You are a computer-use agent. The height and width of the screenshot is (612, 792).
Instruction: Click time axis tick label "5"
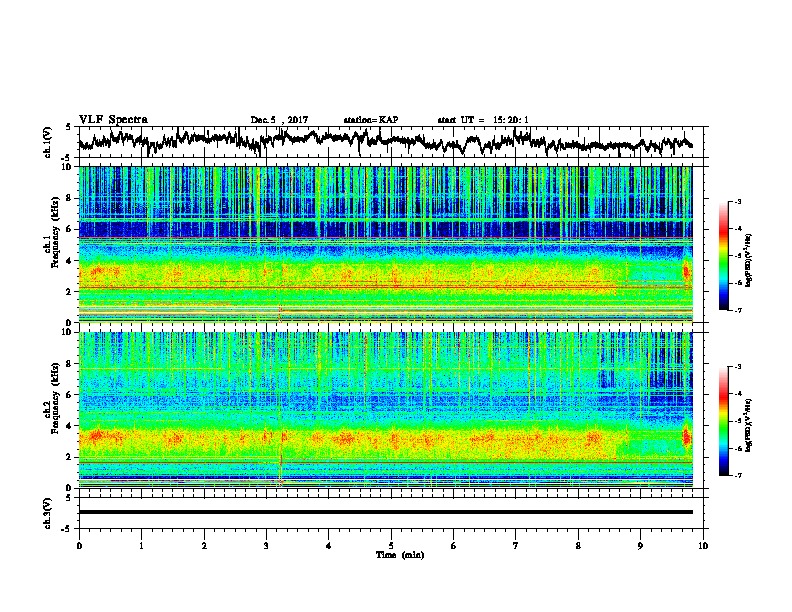pos(391,546)
